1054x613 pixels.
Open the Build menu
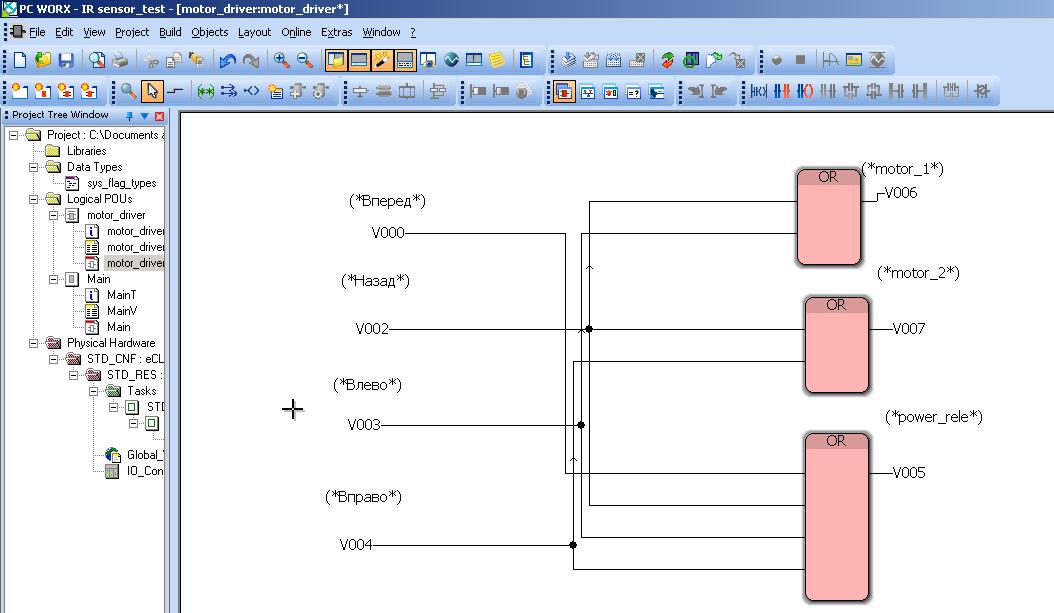tap(170, 32)
